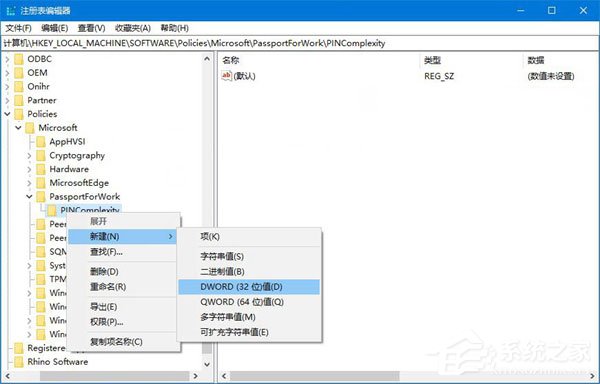Viewport: 600px width, 384px height.
Task: Select 项(K) in the submenu
Action: pyautogui.click(x=249, y=237)
